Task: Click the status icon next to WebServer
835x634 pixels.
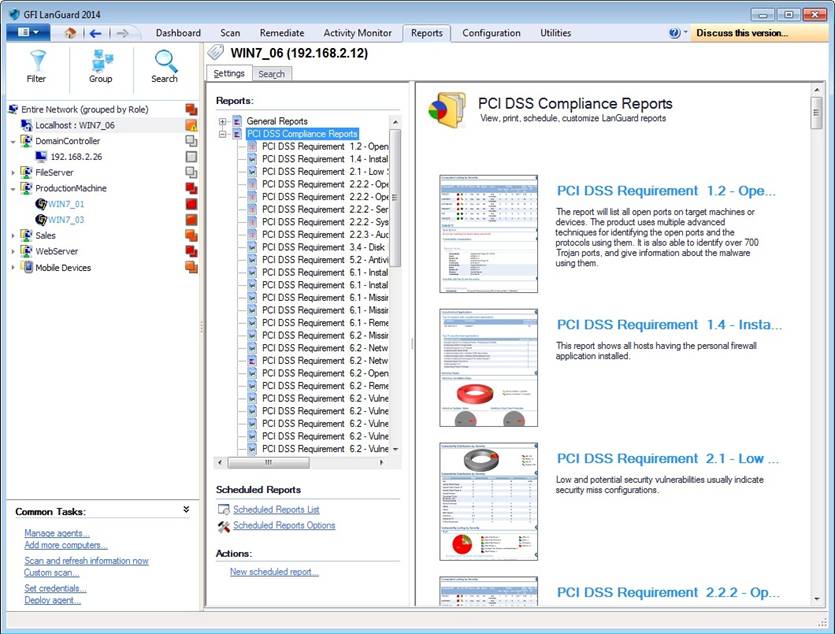Action: click(x=191, y=251)
